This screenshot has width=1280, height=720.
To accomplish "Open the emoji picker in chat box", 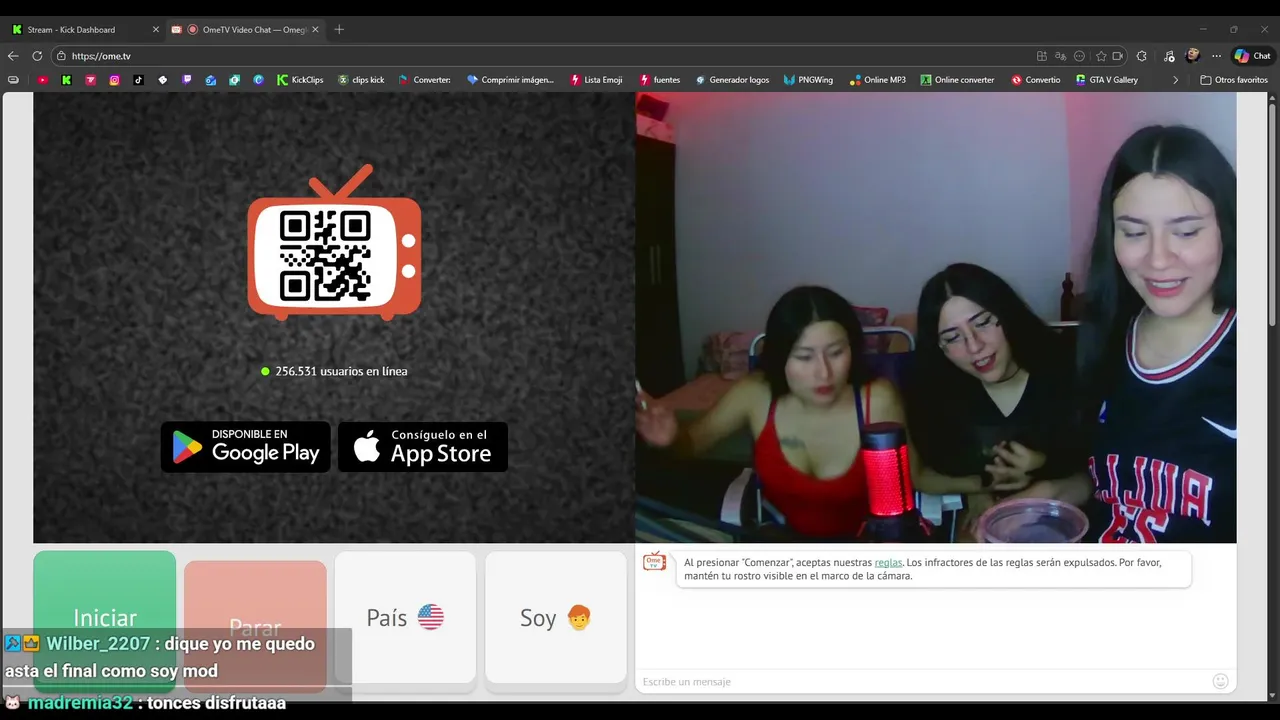I will (x=1220, y=681).
